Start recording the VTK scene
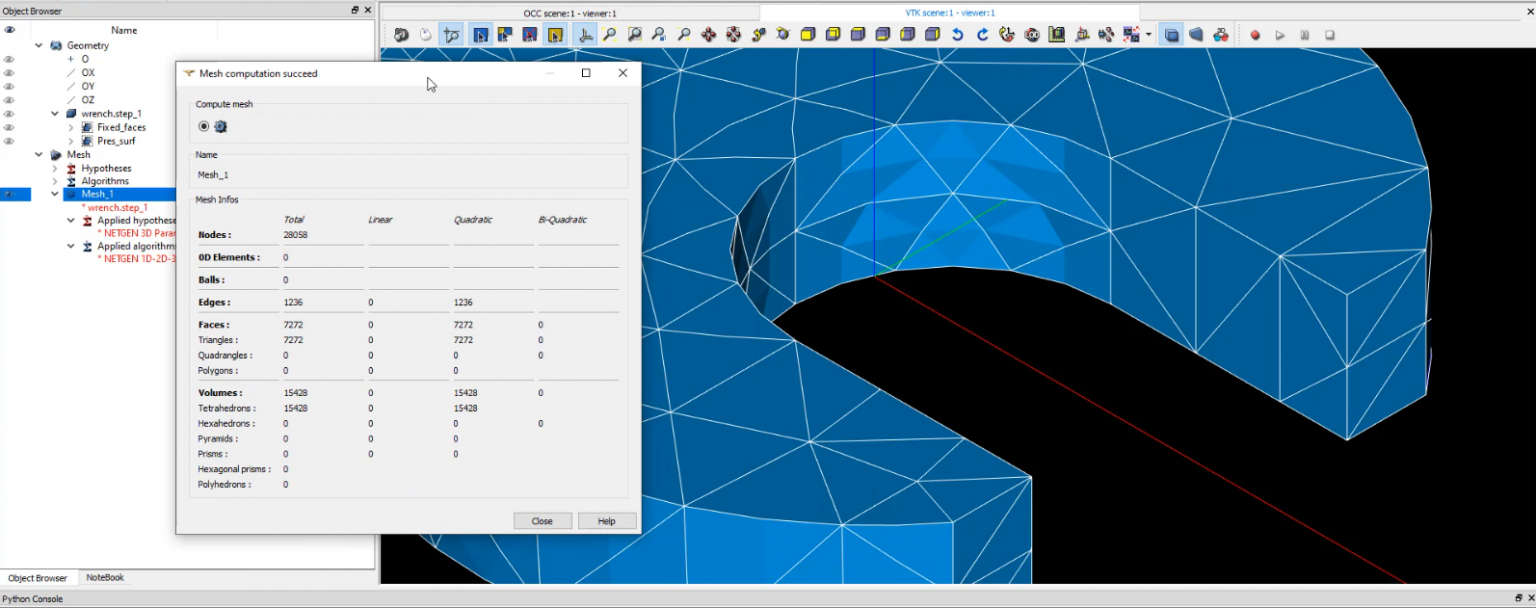The image size is (1536, 608). 1255,34
